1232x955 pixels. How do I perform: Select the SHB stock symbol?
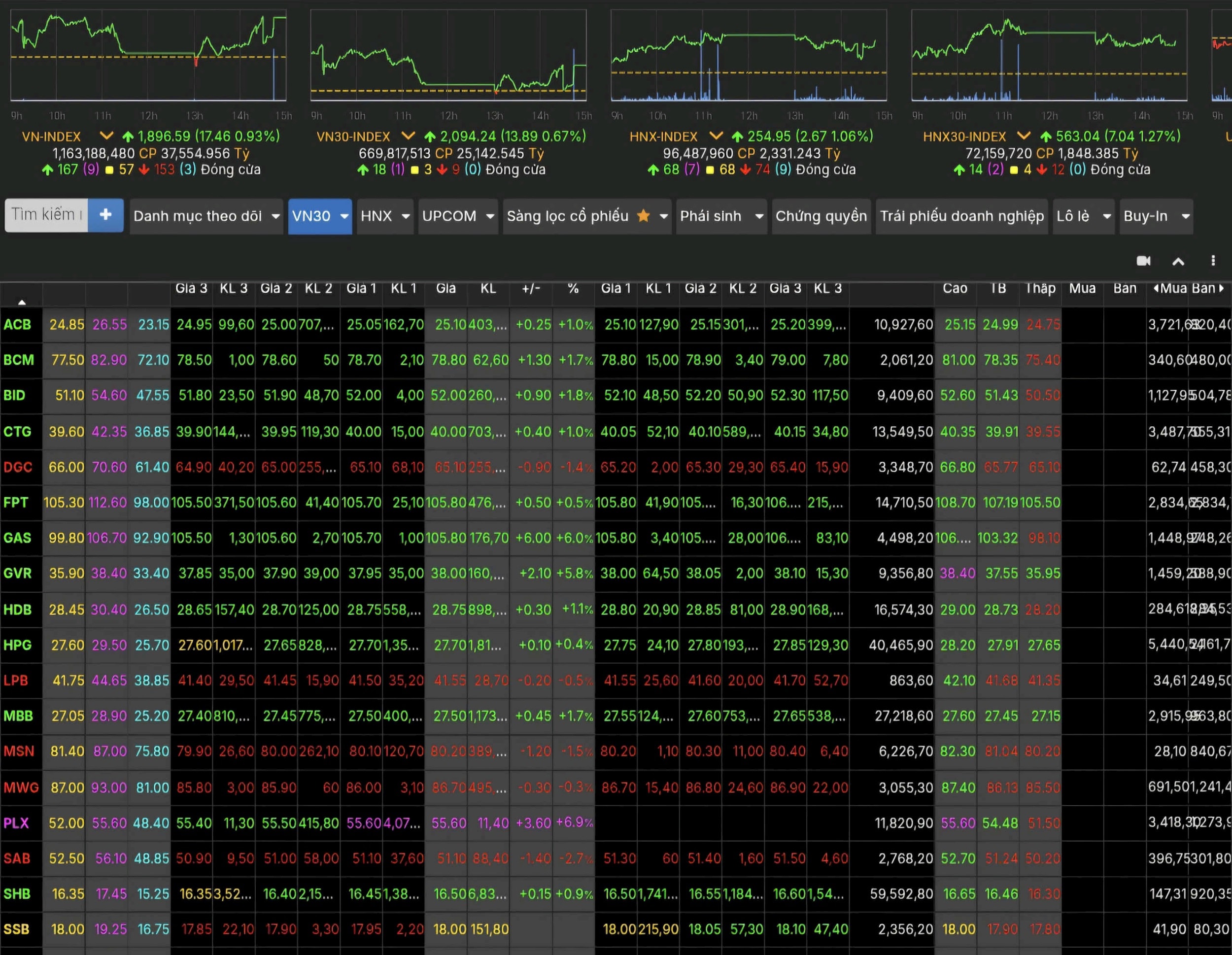(16, 894)
